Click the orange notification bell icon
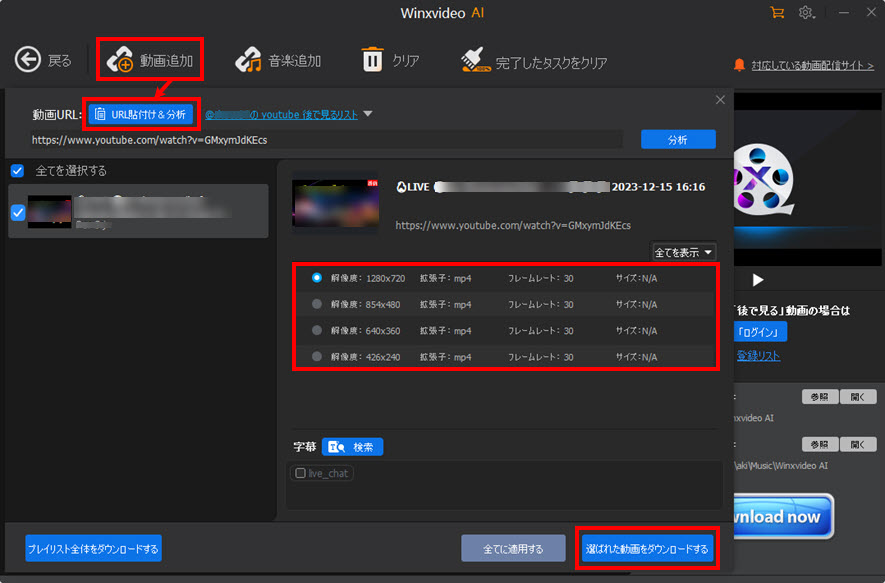The height and width of the screenshot is (583, 885). pos(739,65)
